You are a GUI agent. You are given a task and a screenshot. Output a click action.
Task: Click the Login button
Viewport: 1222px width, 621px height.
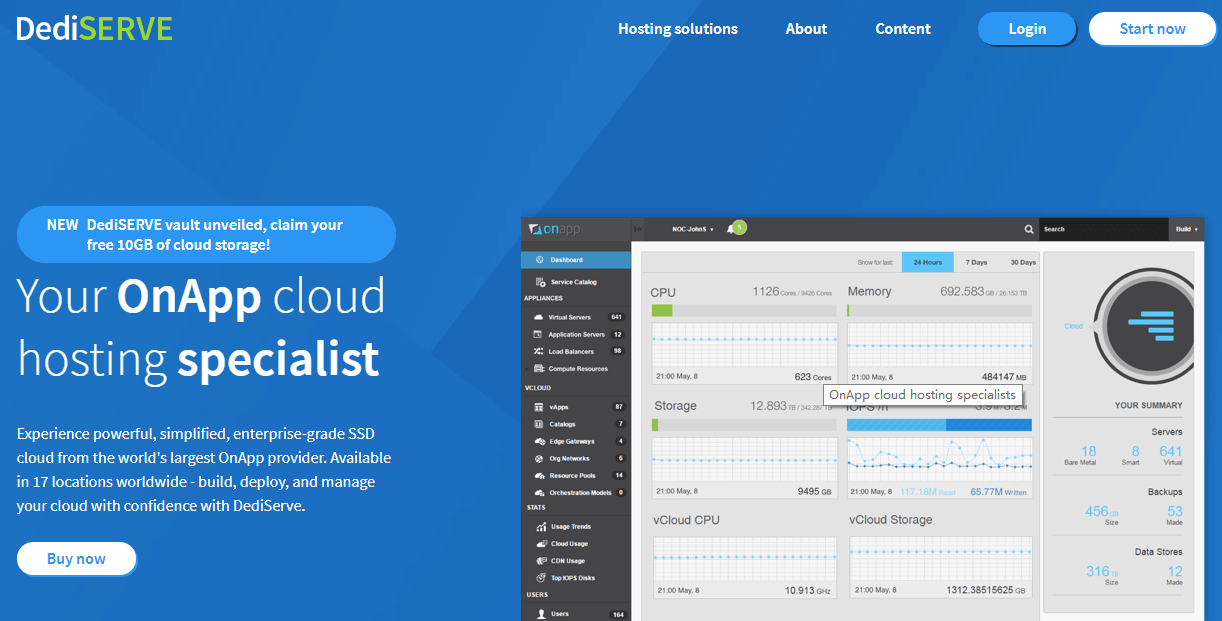click(x=1027, y=28)
